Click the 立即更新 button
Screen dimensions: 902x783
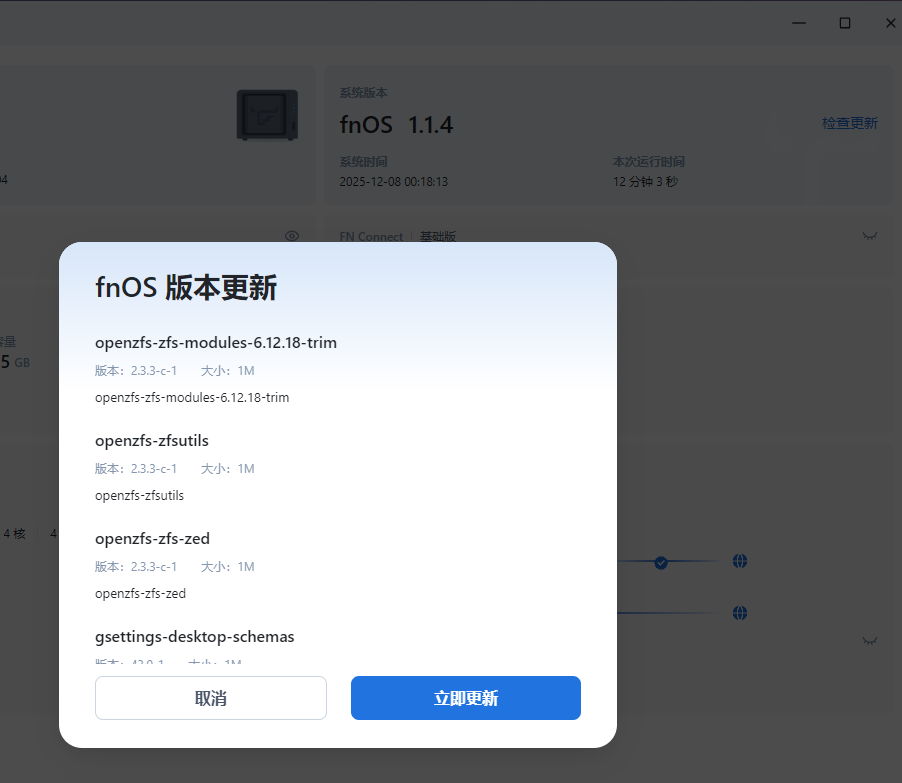pos(465,698)
